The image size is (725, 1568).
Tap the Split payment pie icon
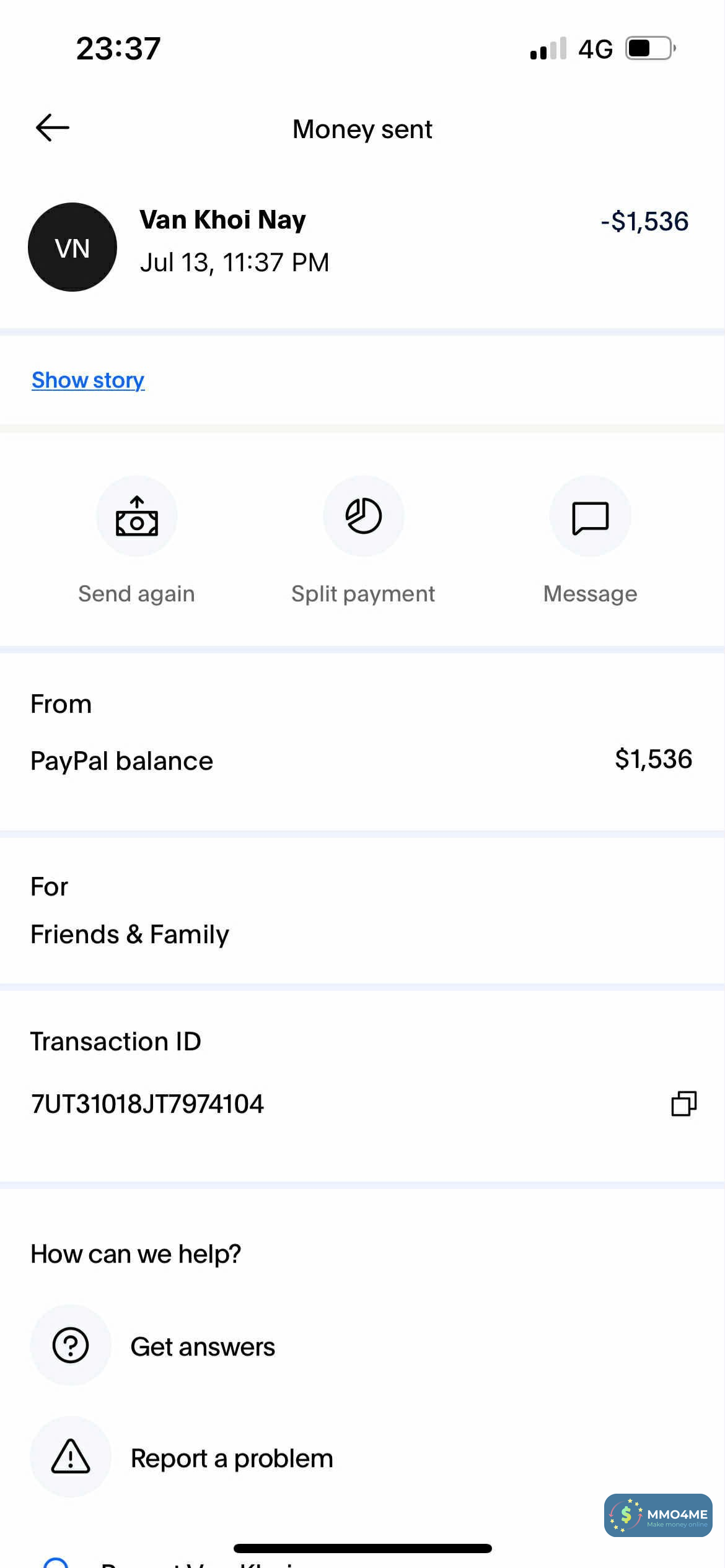[x=363, y=516]
